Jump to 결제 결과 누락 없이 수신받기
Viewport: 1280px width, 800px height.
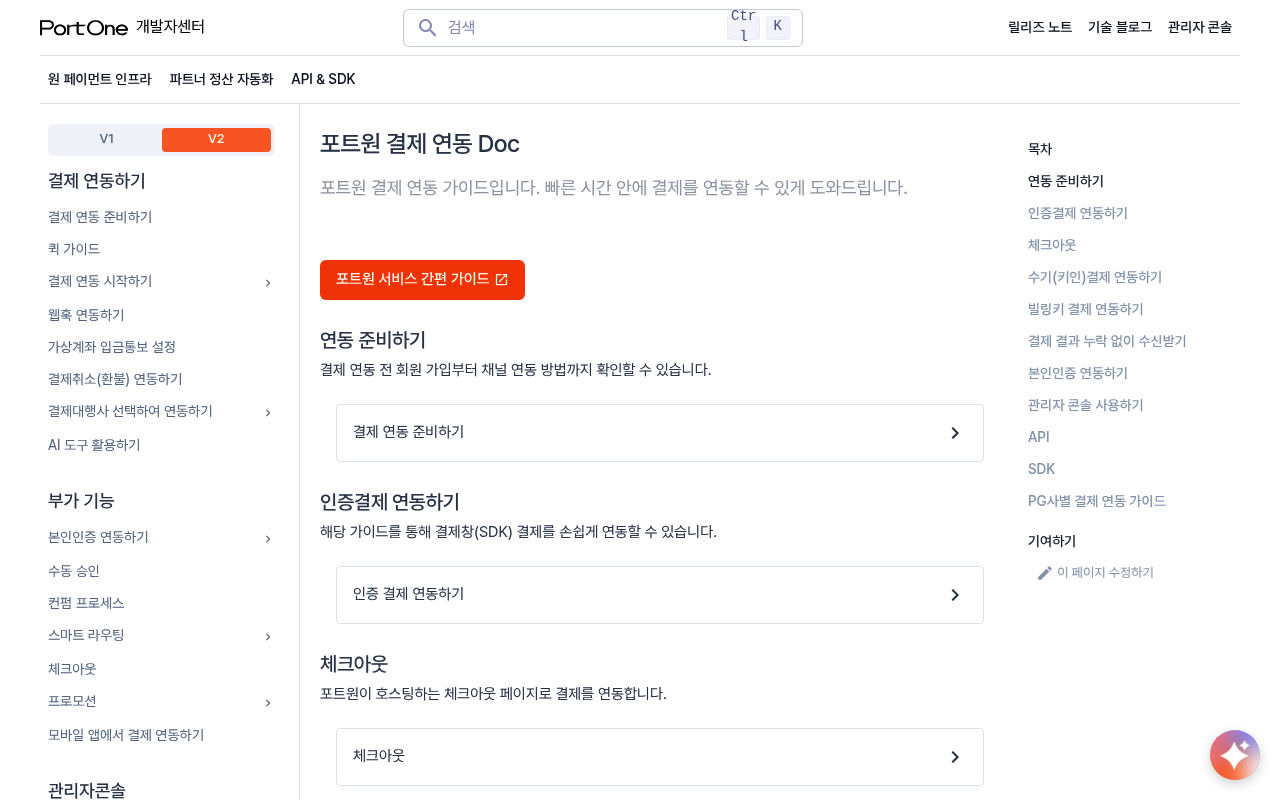[x=1107, y=341]
